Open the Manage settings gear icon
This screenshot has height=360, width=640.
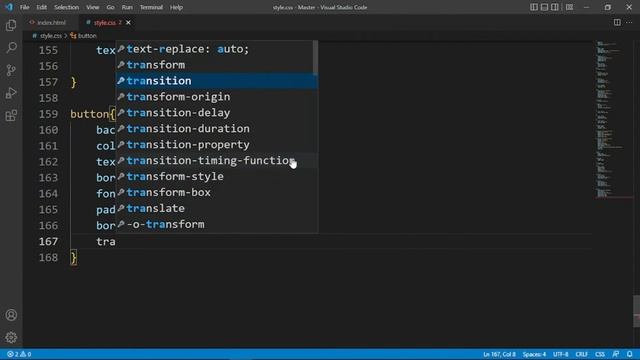[11, 337]
